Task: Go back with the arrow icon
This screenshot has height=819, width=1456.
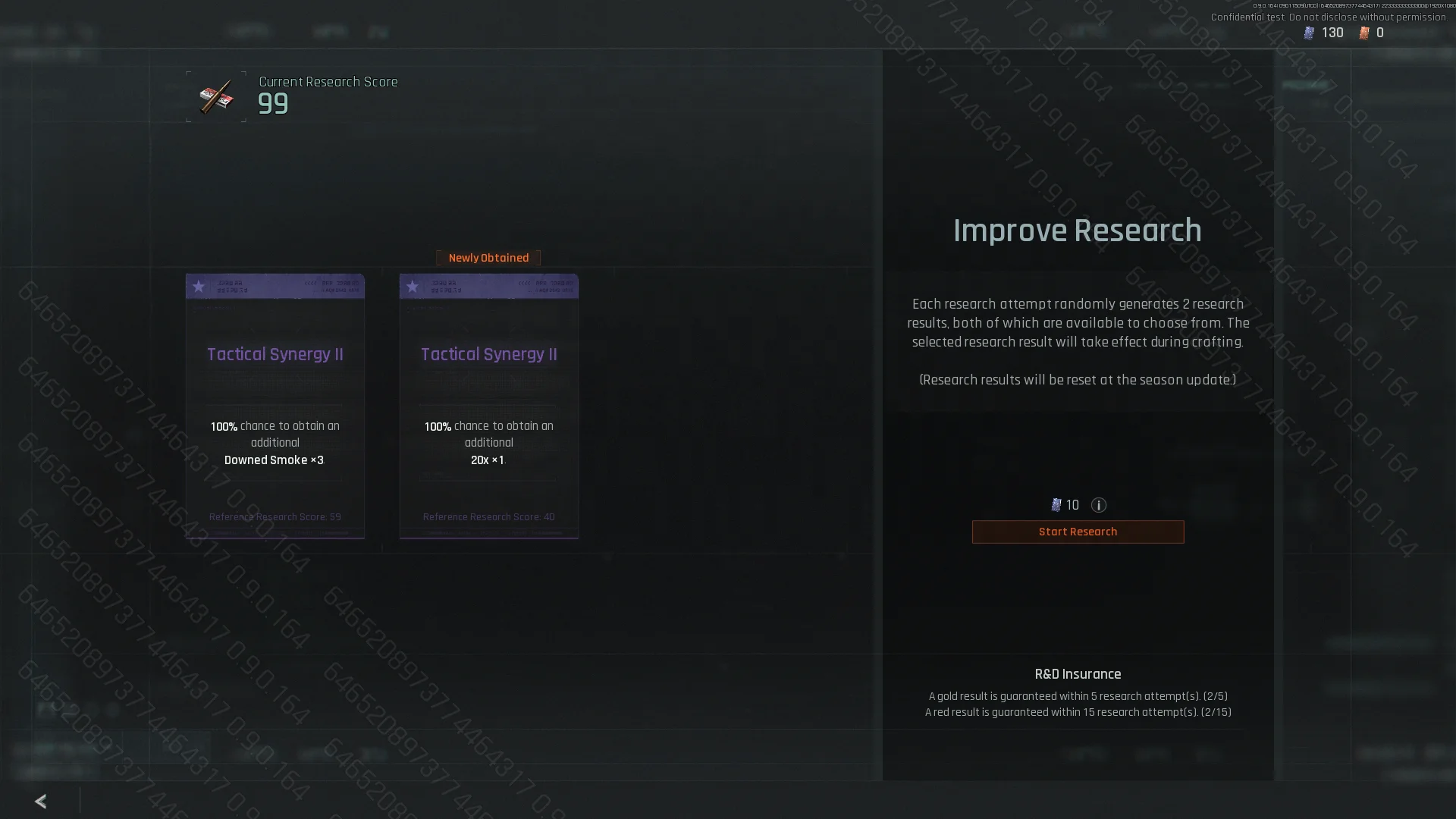Action: (x=41, y=801)
